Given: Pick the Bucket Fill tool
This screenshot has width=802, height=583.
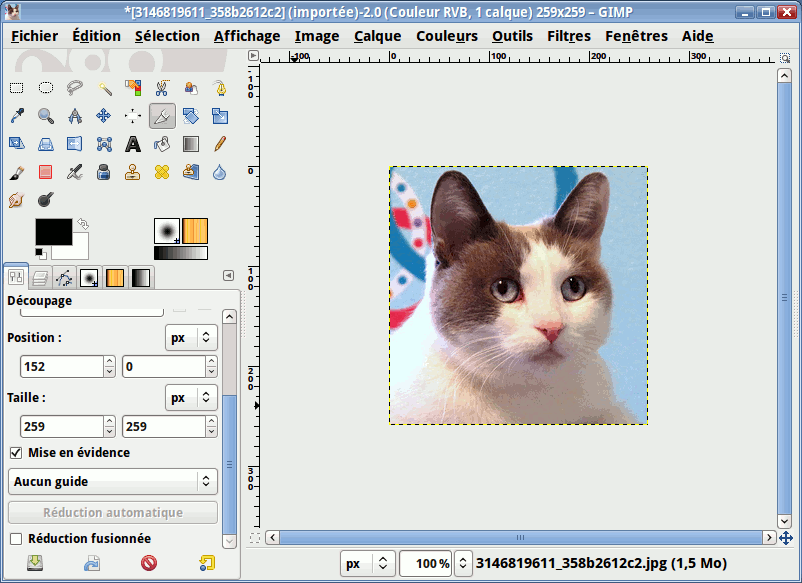Looking at the screenshot, I should (162, 144).
